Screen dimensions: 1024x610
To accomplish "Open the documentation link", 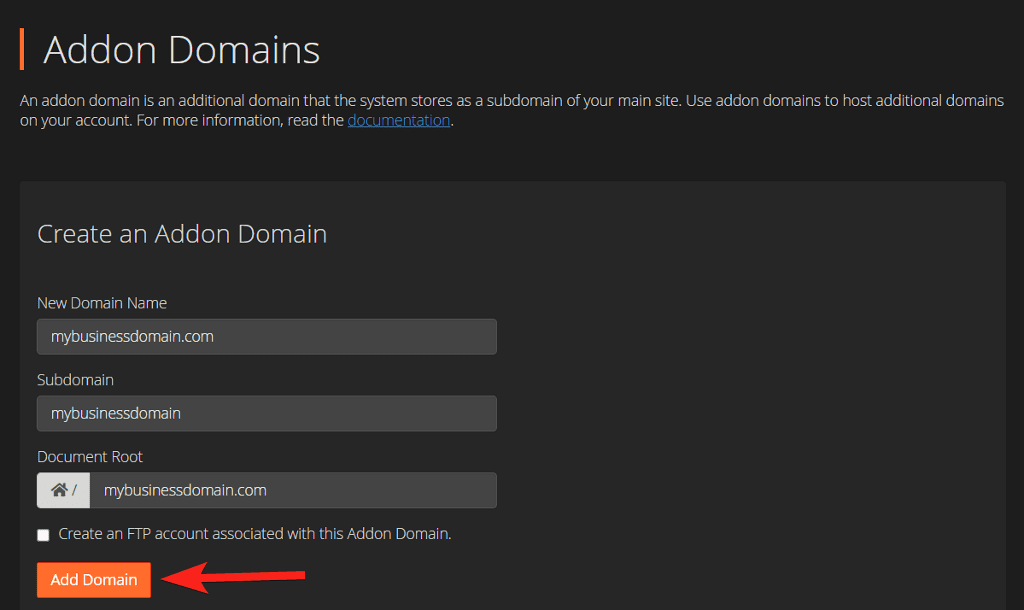I will tap(399, 120).
